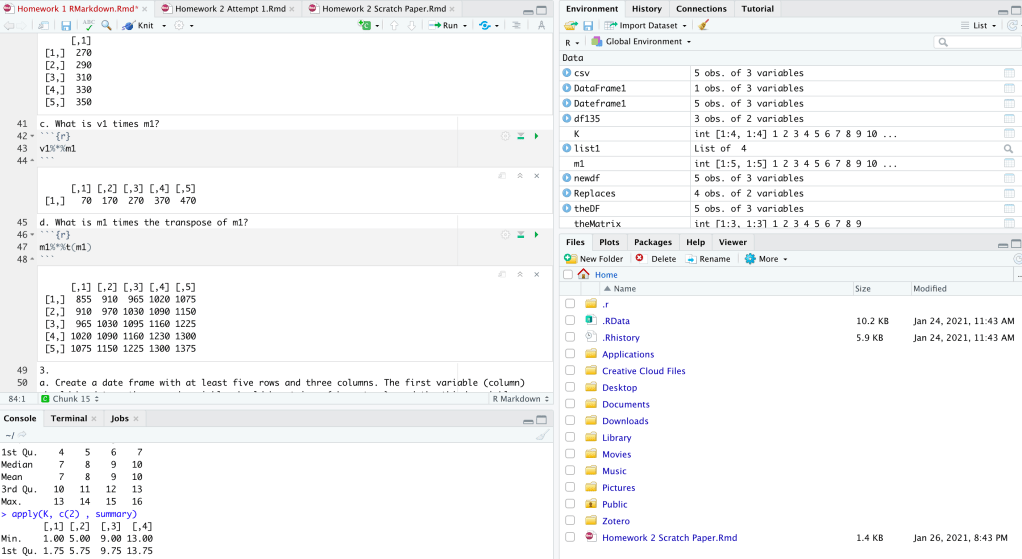The height and width of the screenshot is (559, 1022).
Task: Click the find/replace magnifier icon
Action: (x=107, y=25)
